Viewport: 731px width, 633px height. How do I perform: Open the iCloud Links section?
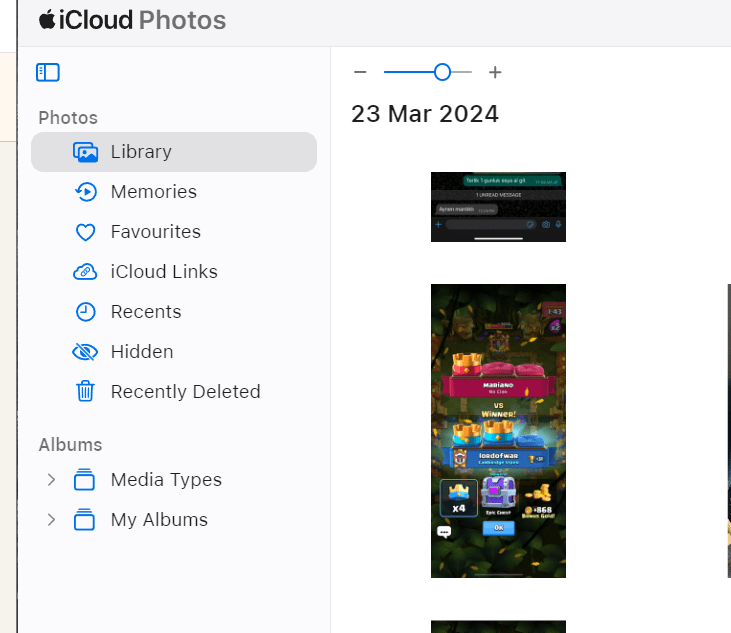[x=174, y=272]
